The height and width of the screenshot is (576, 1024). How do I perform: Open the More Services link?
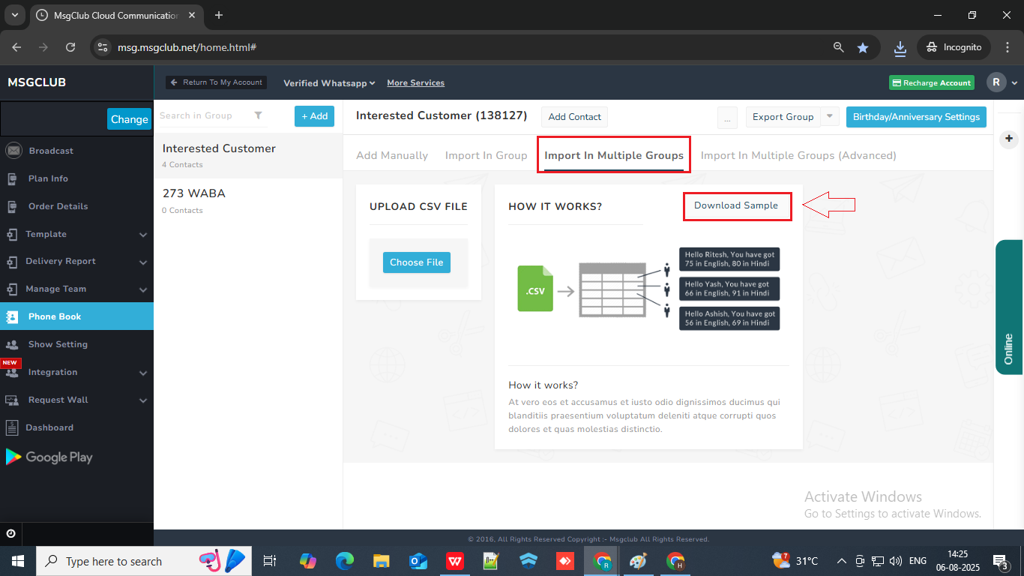pyautogui.click(x=415, y=83)
